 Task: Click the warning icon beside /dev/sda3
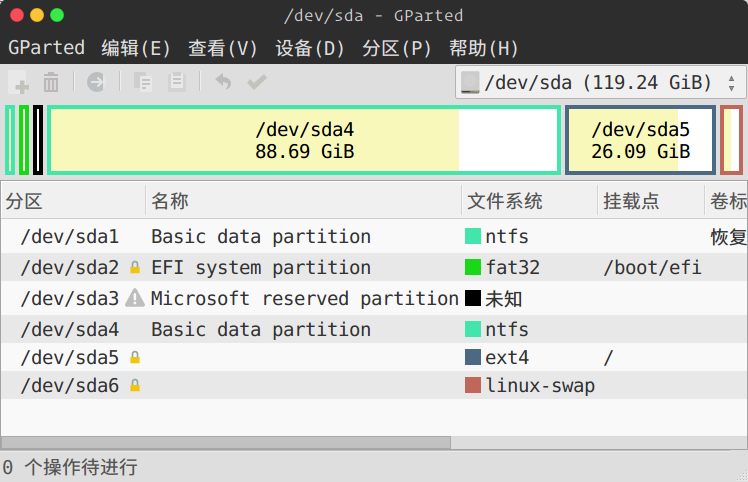pyautogui.click(x=135, y=299)
